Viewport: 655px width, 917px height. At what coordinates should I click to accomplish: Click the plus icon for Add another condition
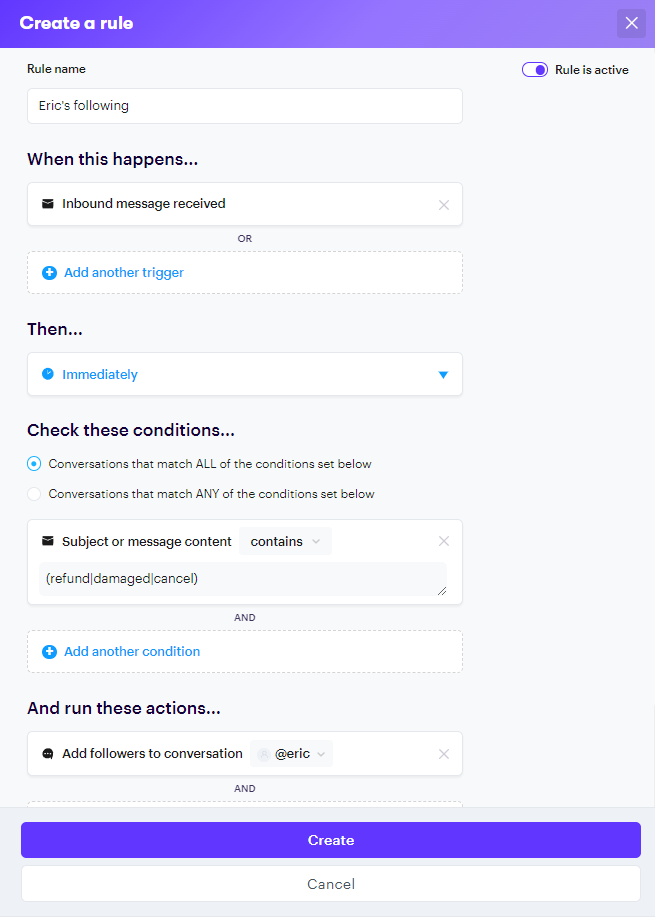pos(49,651)
